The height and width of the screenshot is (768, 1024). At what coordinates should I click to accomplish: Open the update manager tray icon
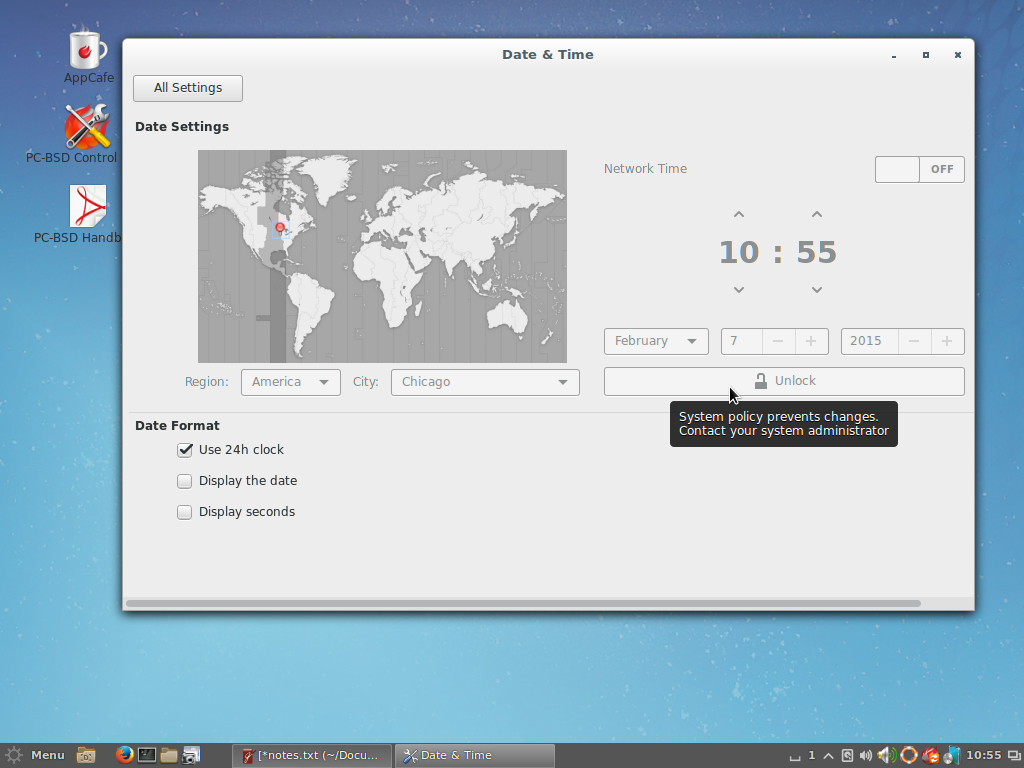click(x=930, y=755)
